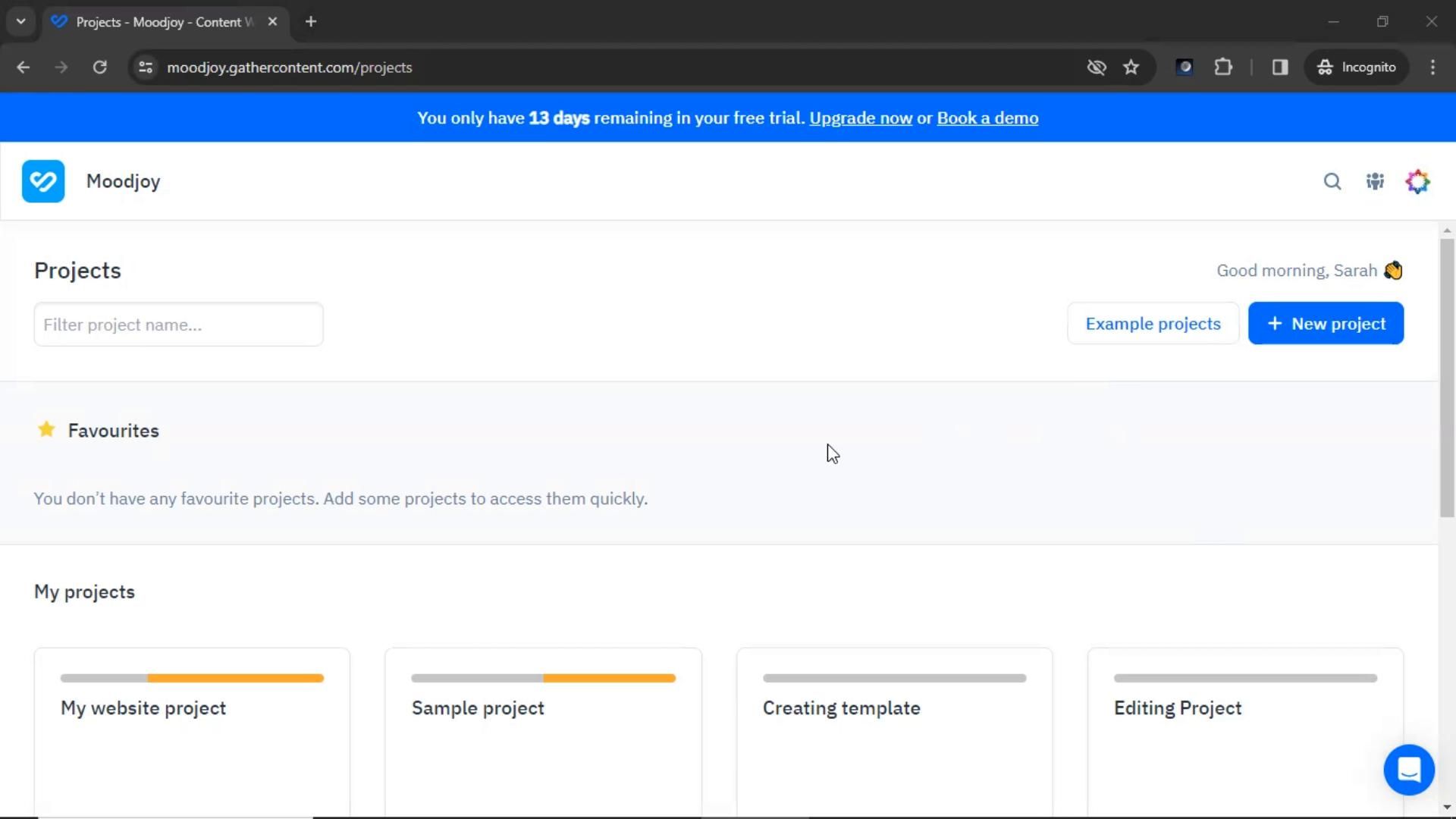Expand the tab search dropdown

[x=21, y=22]
